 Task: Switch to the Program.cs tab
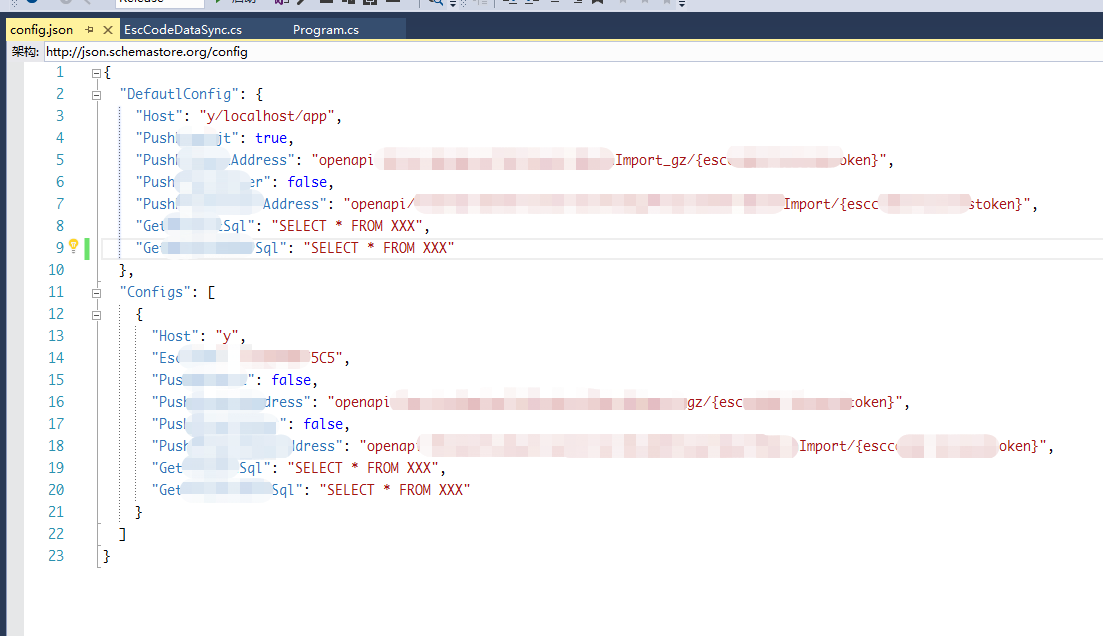(326, 30)
